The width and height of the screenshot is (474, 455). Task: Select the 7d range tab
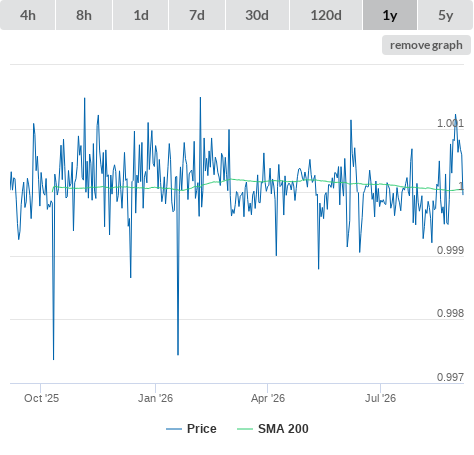coord(197,15)
